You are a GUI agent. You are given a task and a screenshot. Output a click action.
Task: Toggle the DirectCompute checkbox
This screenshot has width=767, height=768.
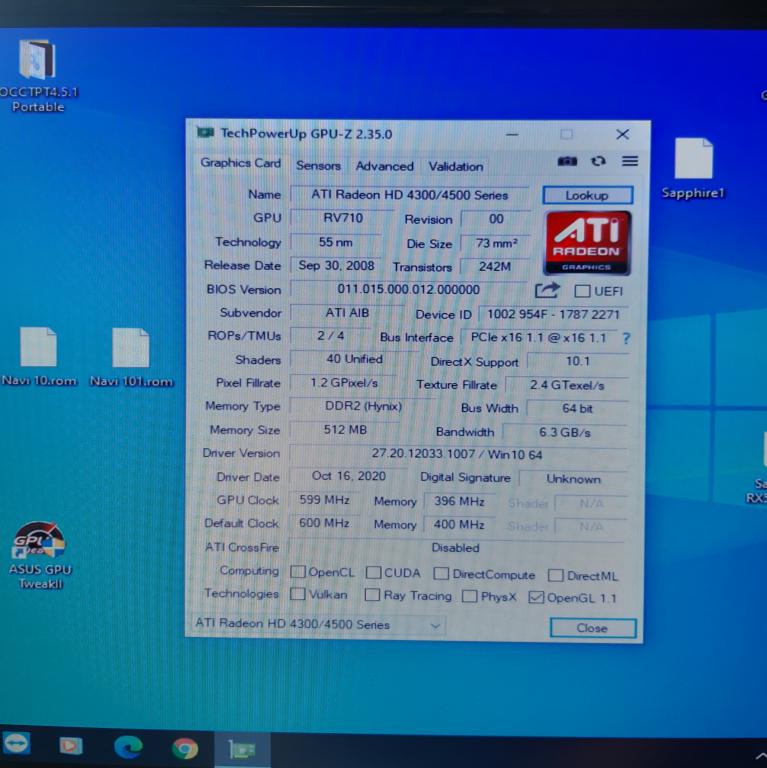pyautogui.click(x=441, y=574)
